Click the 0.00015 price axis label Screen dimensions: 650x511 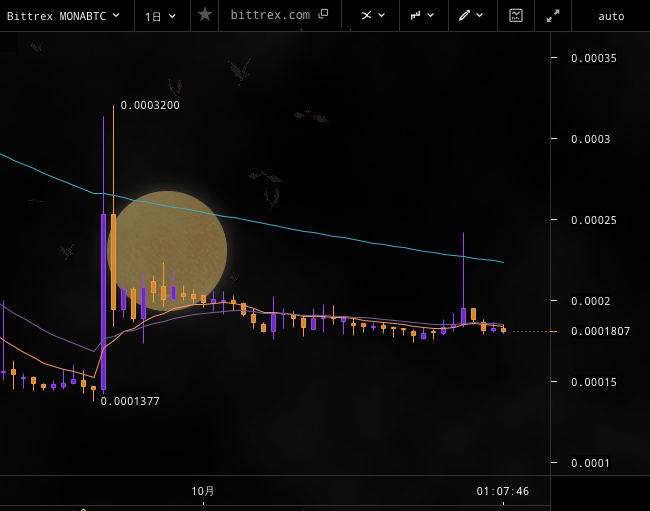[594, 382]
